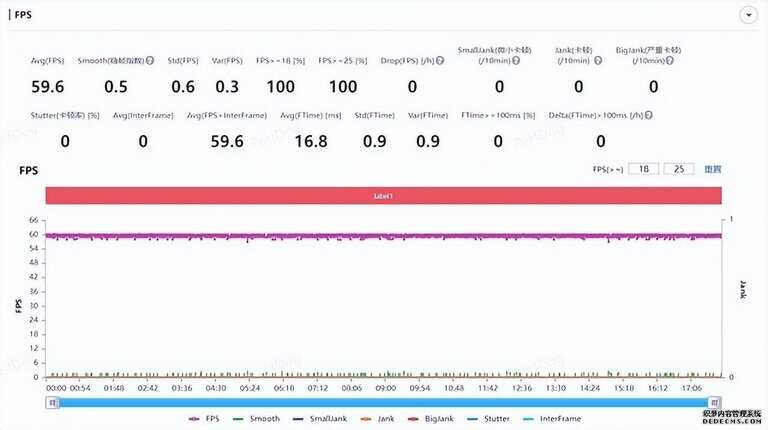Click the Std(FTime) value 0.9

[374, 142]
